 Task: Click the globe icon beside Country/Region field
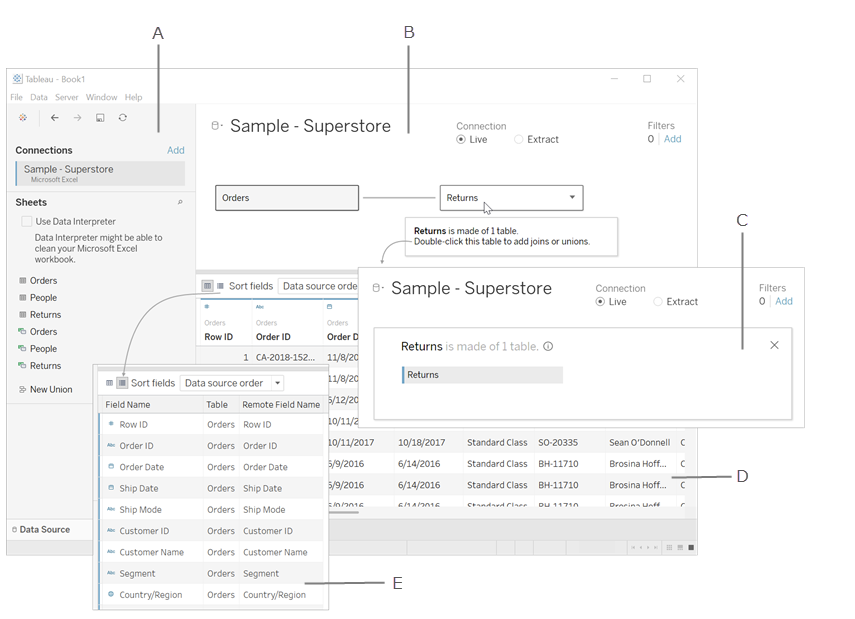click(x=111, y=594)
